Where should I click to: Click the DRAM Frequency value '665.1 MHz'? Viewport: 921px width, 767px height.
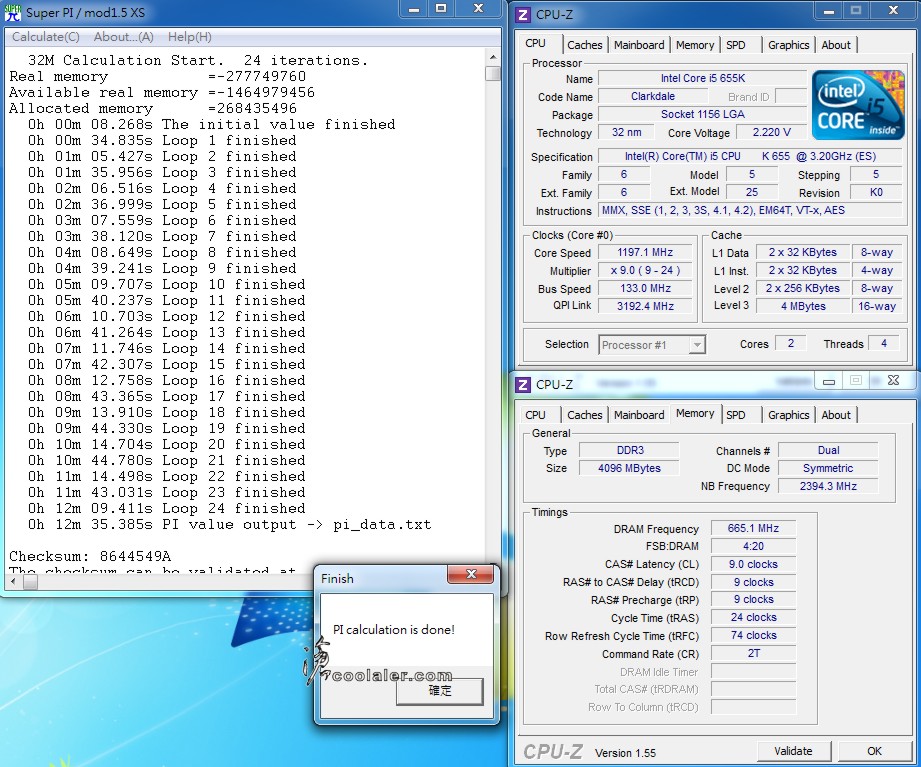point(753,529)
